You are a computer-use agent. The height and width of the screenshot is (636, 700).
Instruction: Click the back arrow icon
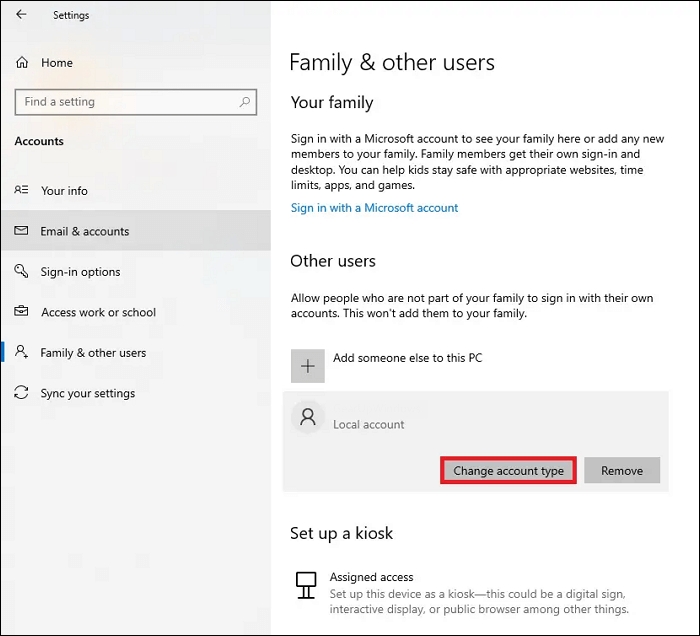tap(21, 15)
